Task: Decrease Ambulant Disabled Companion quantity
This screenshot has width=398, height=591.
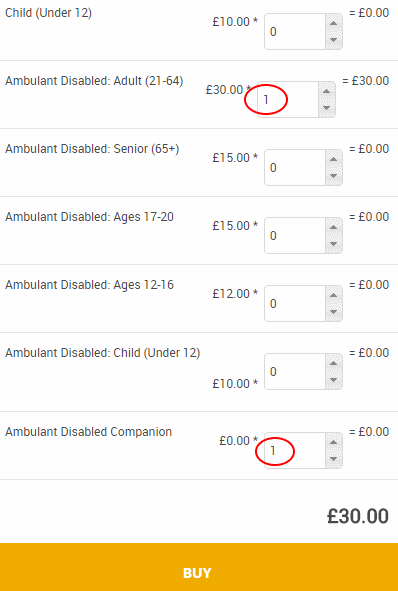Action: (334, 458)
